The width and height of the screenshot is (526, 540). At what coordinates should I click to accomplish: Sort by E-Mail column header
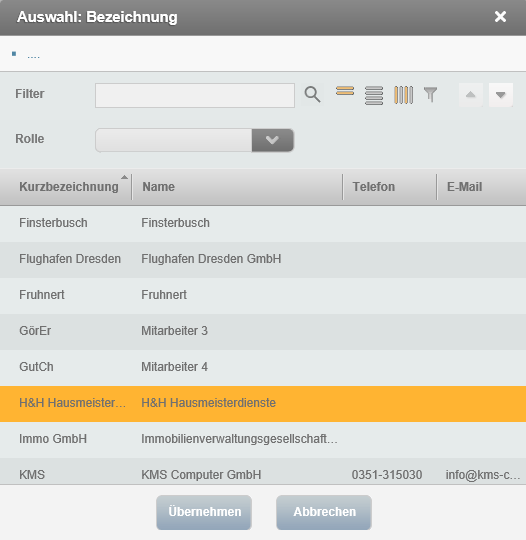pyautogui.click(x=464, y=187)
